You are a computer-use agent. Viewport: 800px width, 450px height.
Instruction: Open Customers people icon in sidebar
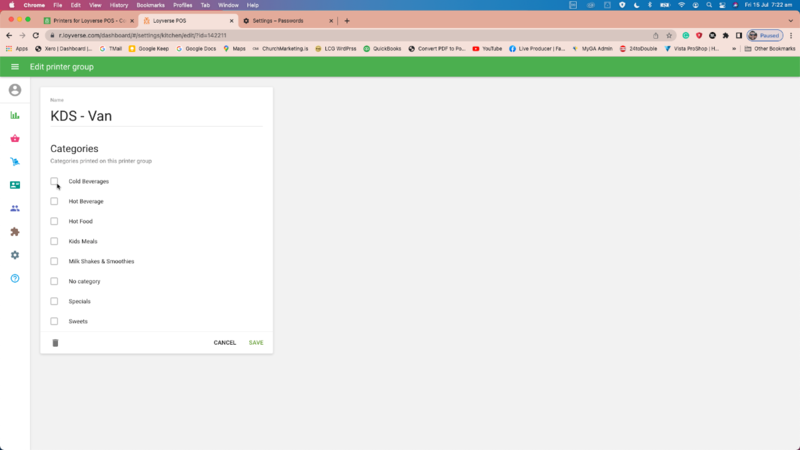15,208
